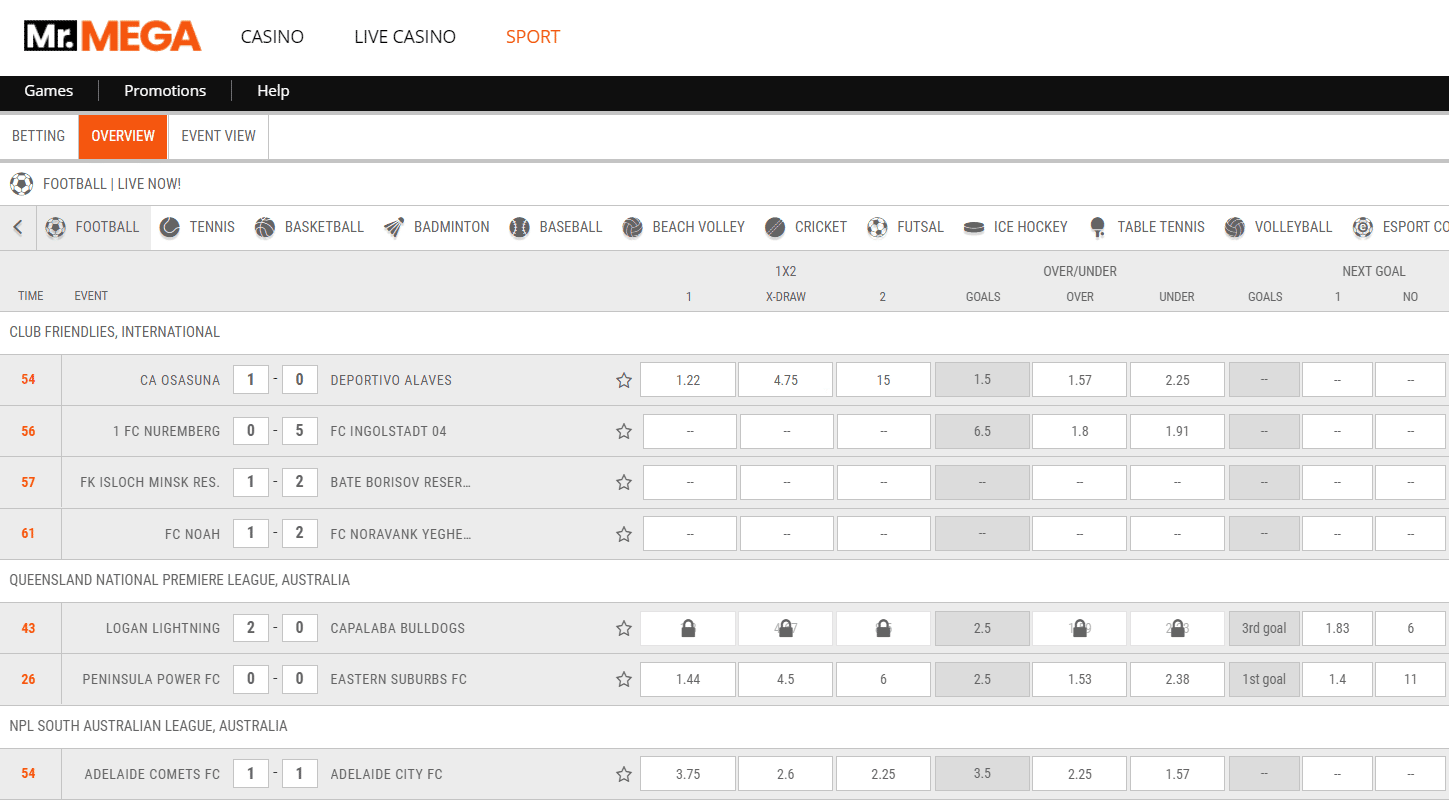Click the Mr.Mega logo
Screen dimensions: 1449x803
click(112, 37)
